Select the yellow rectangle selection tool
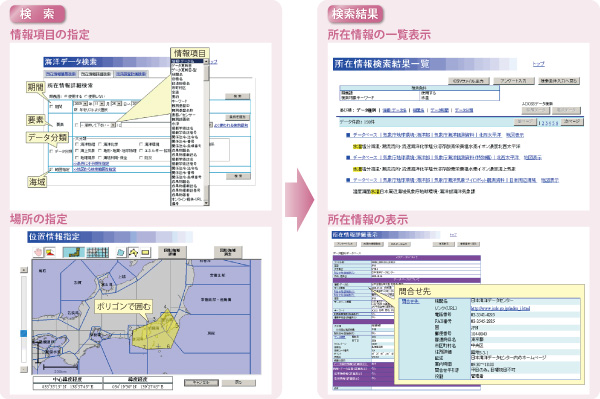This screenshot has height=399, width=600. pos(145,252)
